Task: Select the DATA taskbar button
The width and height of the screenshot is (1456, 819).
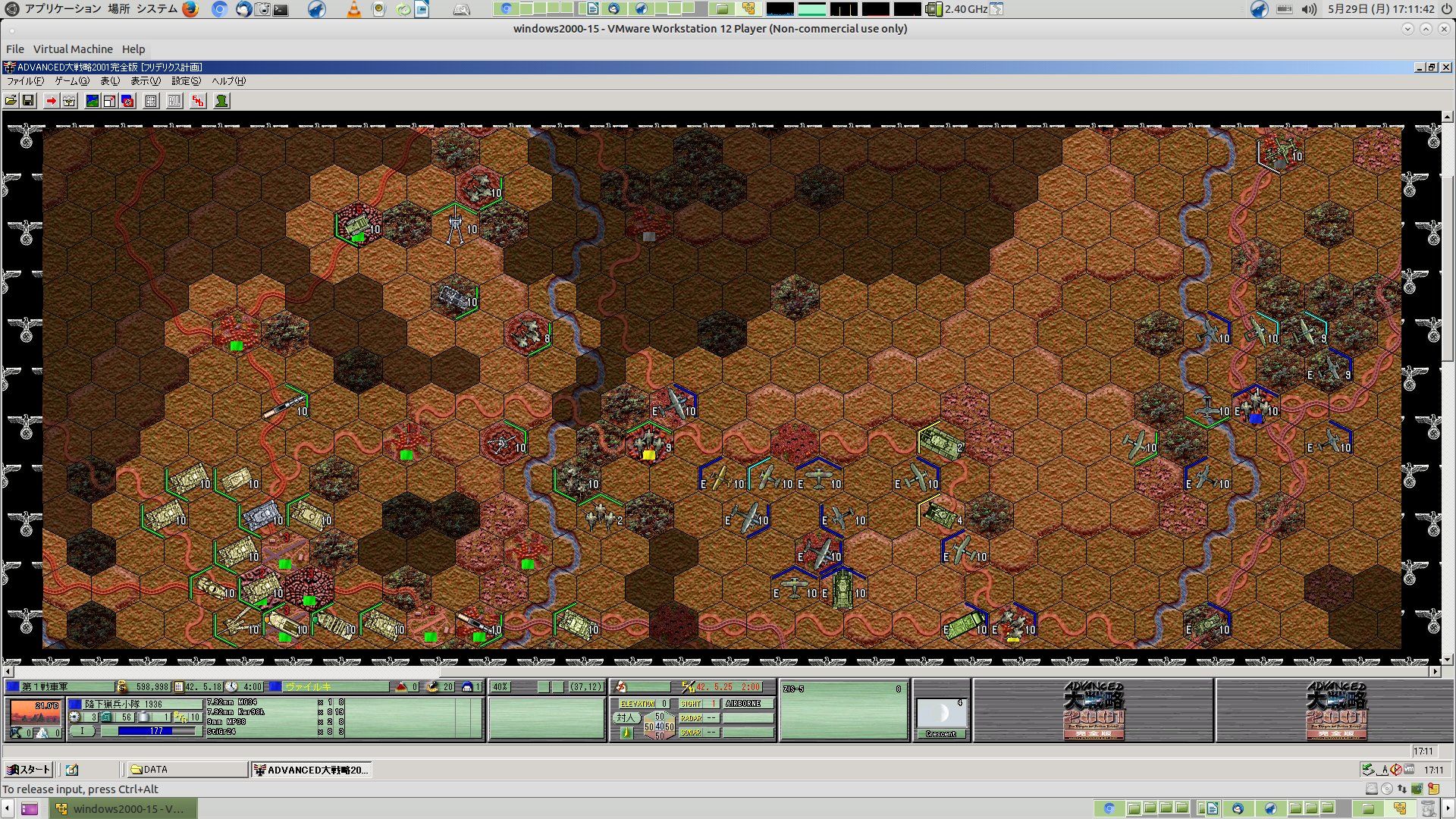Action: [x=187, y=770]
